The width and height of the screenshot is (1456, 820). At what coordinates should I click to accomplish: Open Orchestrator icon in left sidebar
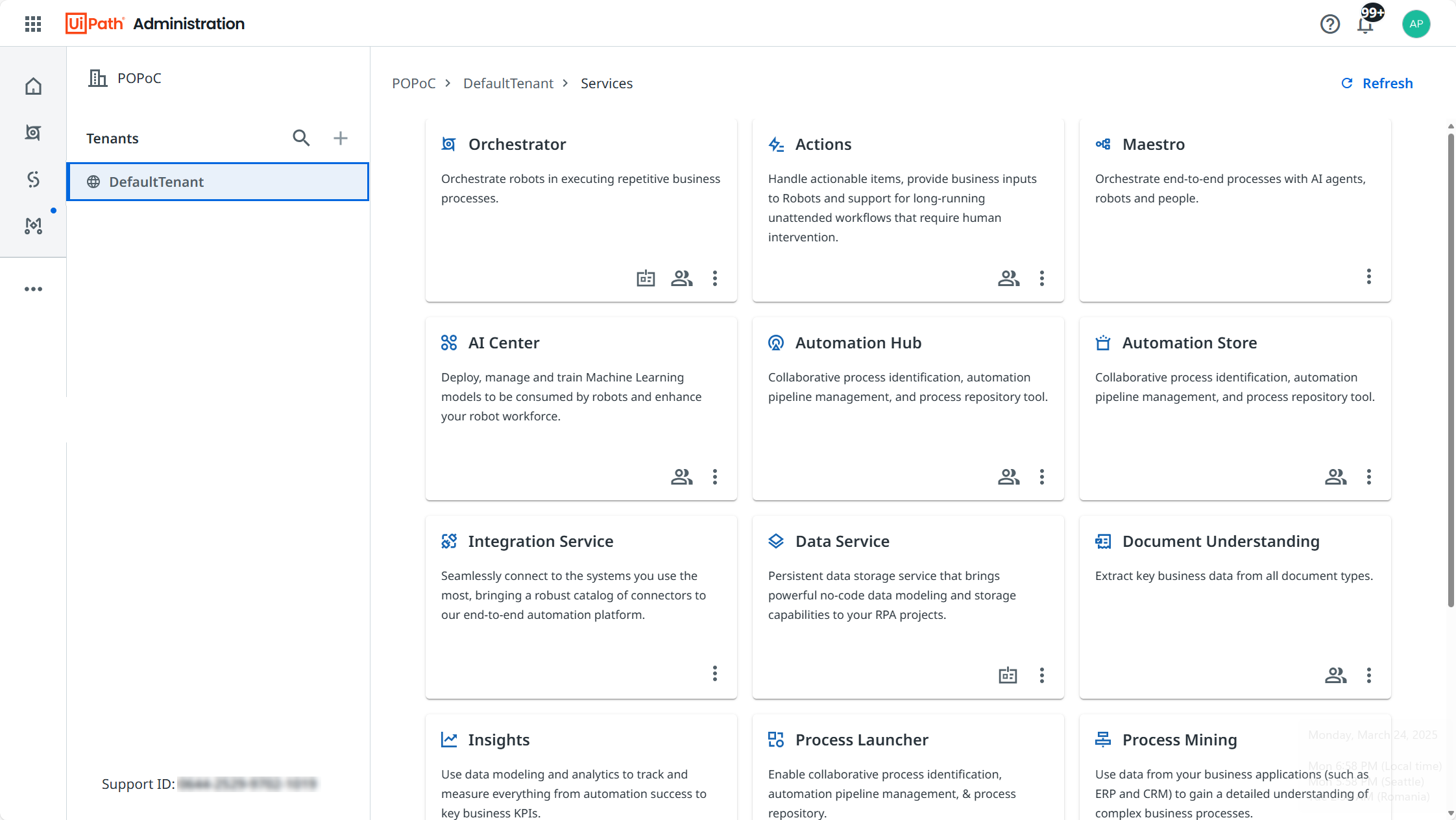[33, 133]
